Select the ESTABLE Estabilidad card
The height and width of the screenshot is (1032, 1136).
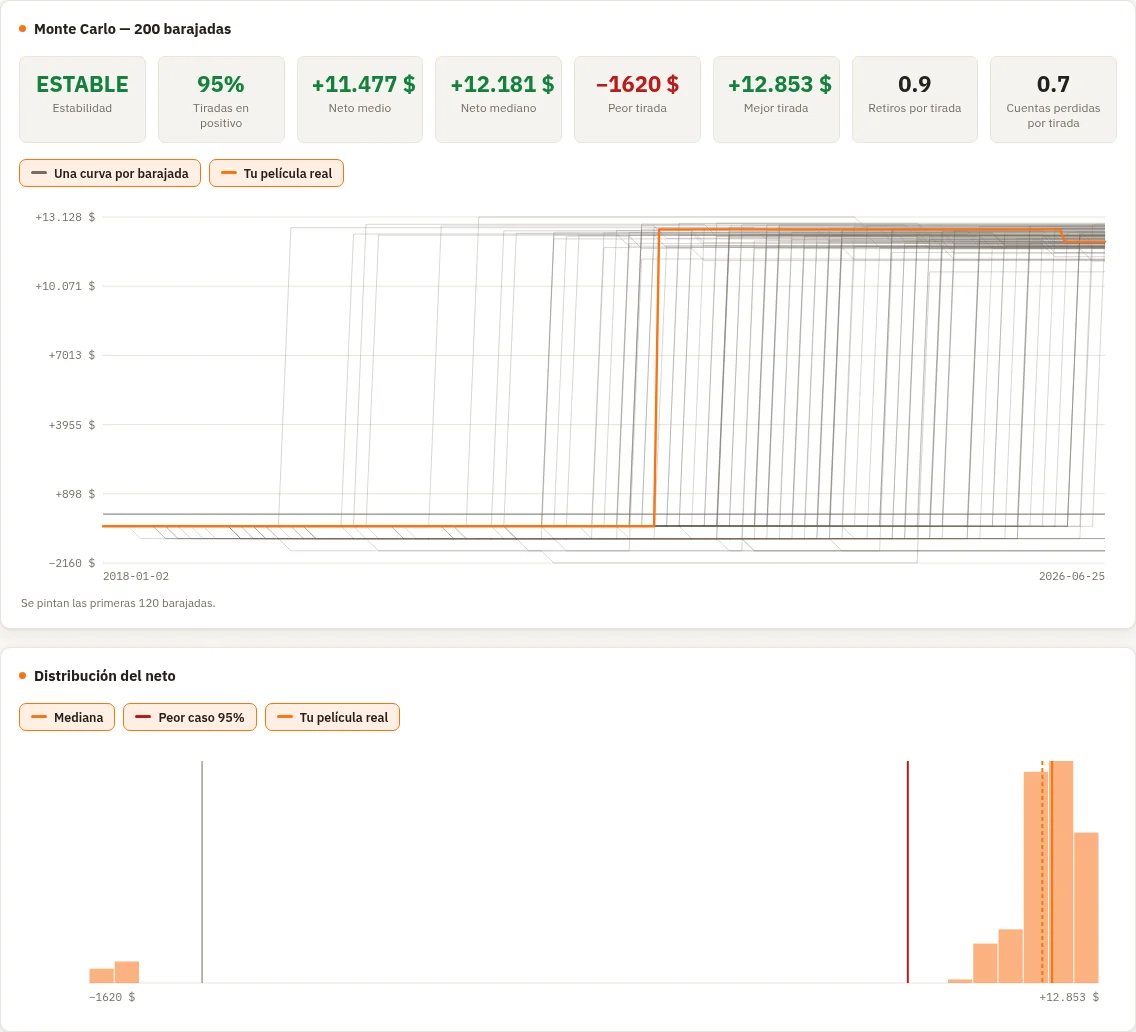coord(83,99)
